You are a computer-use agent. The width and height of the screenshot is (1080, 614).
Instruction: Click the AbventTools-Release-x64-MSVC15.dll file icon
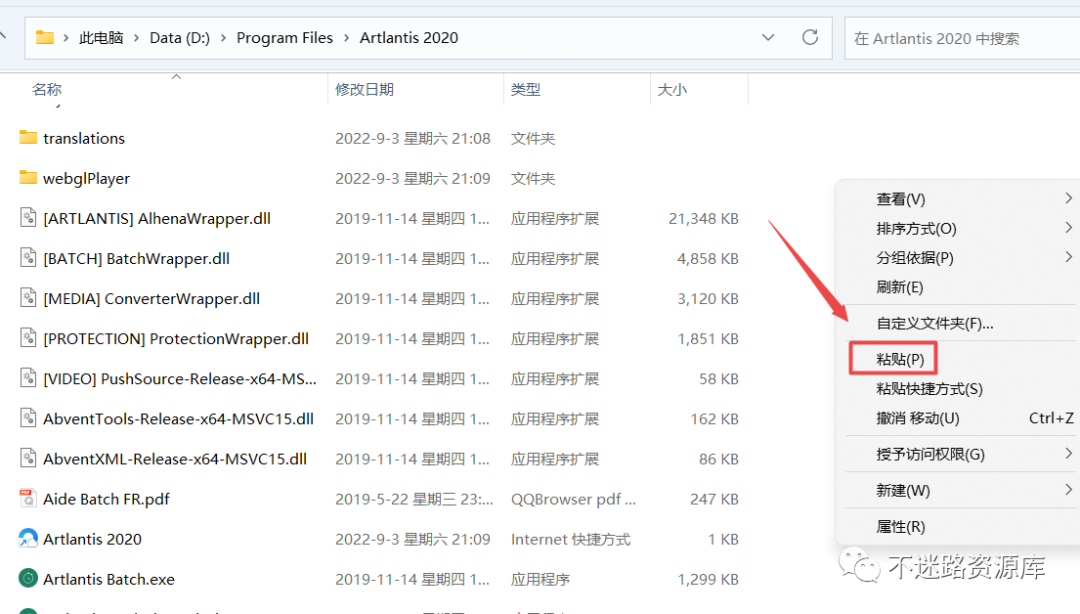click(x=28, y=418)
